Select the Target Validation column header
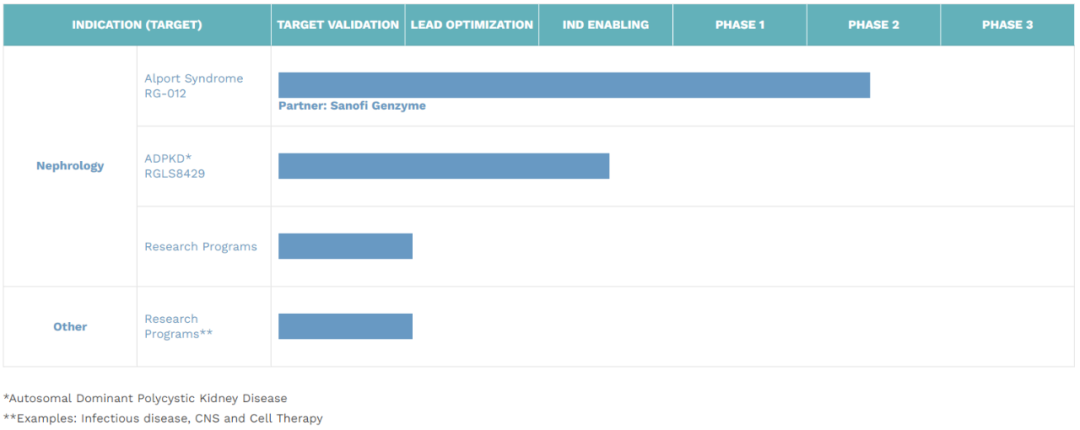 [338, 25]
